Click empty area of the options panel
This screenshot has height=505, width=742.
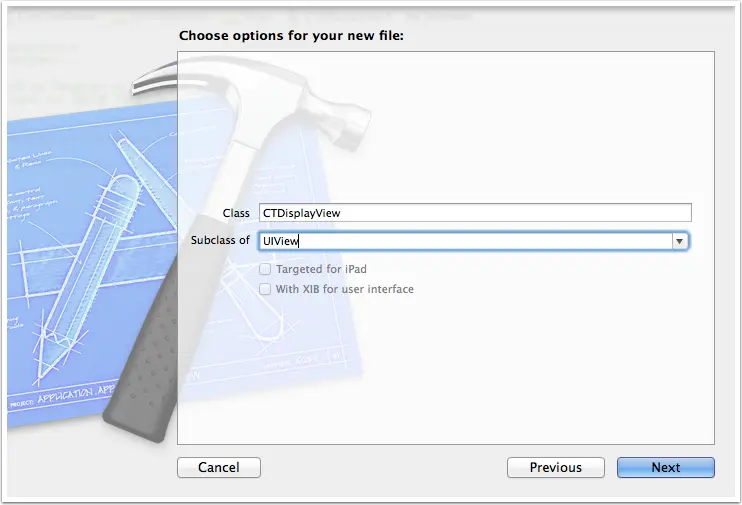pyautogui.click(x=521, y=364)
